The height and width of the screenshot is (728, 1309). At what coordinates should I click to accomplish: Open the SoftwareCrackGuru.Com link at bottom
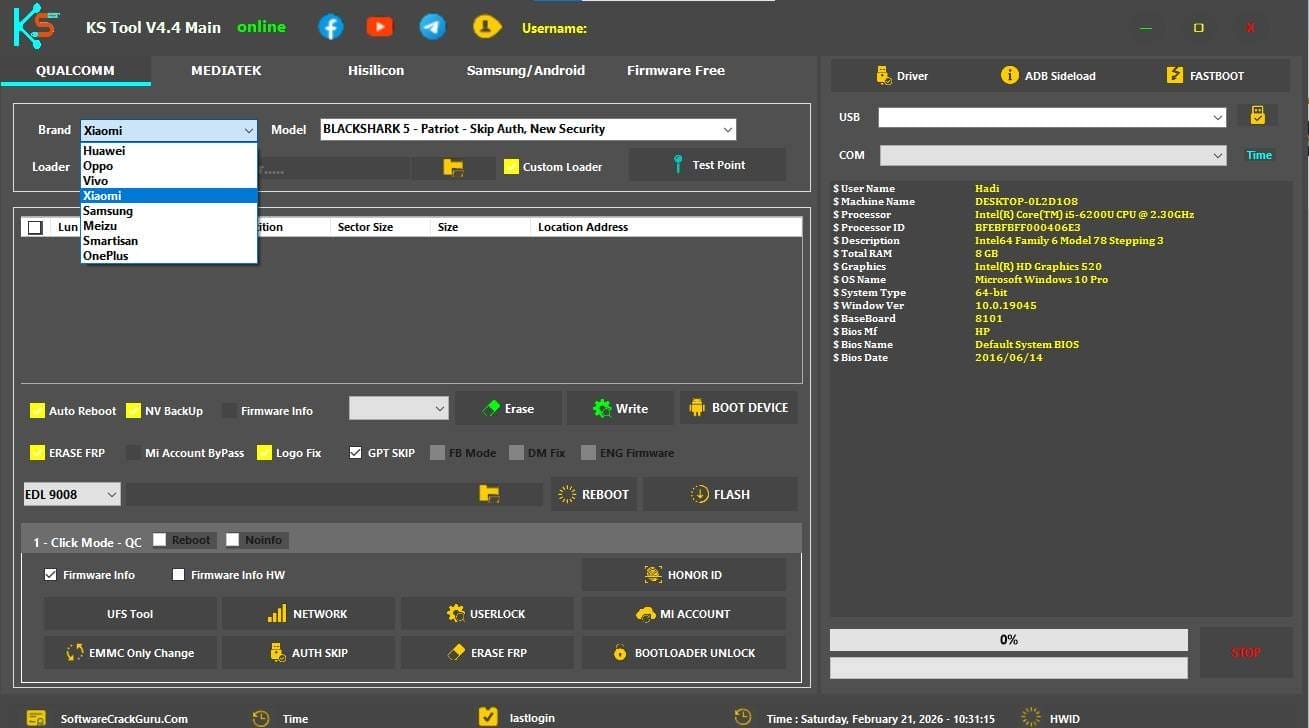pos(122,718)
